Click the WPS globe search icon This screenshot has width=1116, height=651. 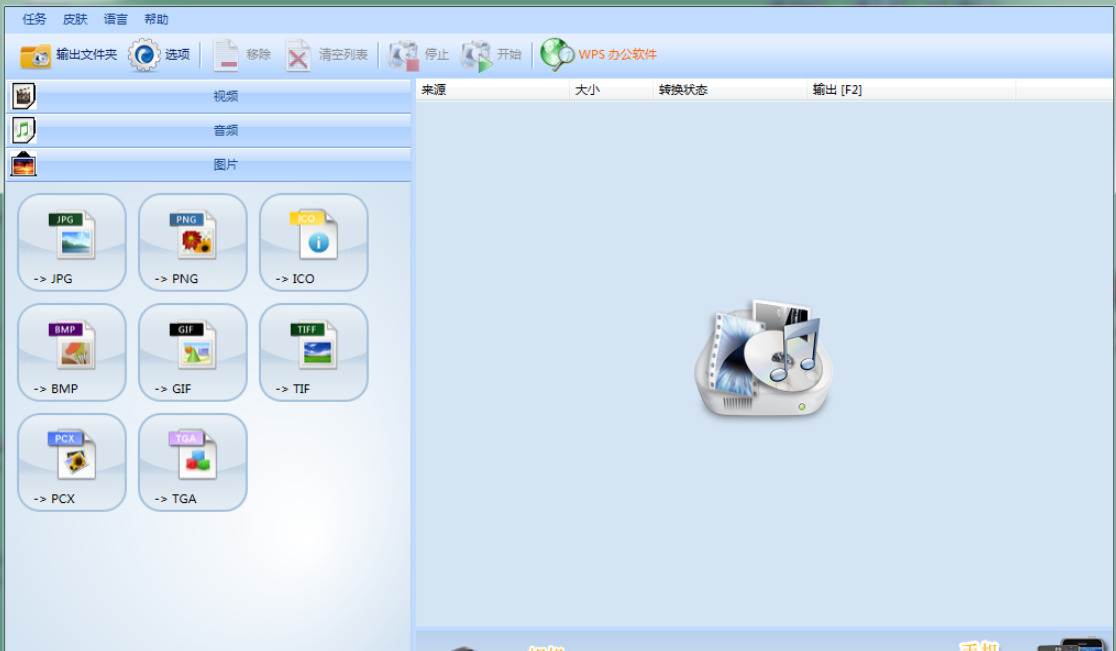[x=557, y=55]
